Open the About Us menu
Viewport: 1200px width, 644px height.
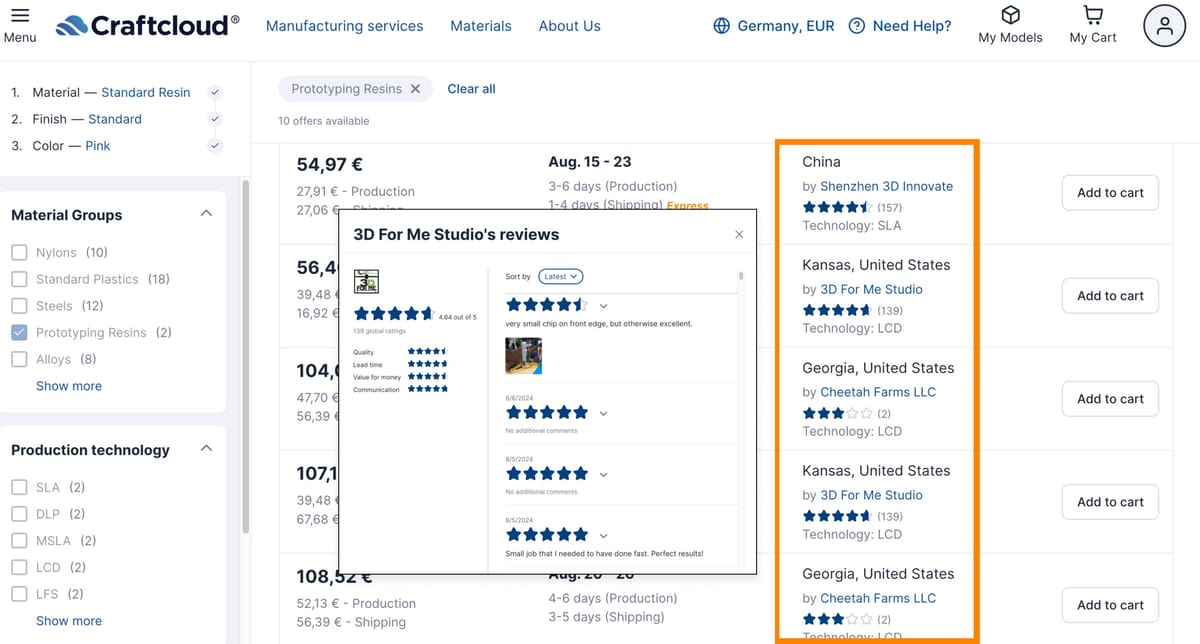570,26
